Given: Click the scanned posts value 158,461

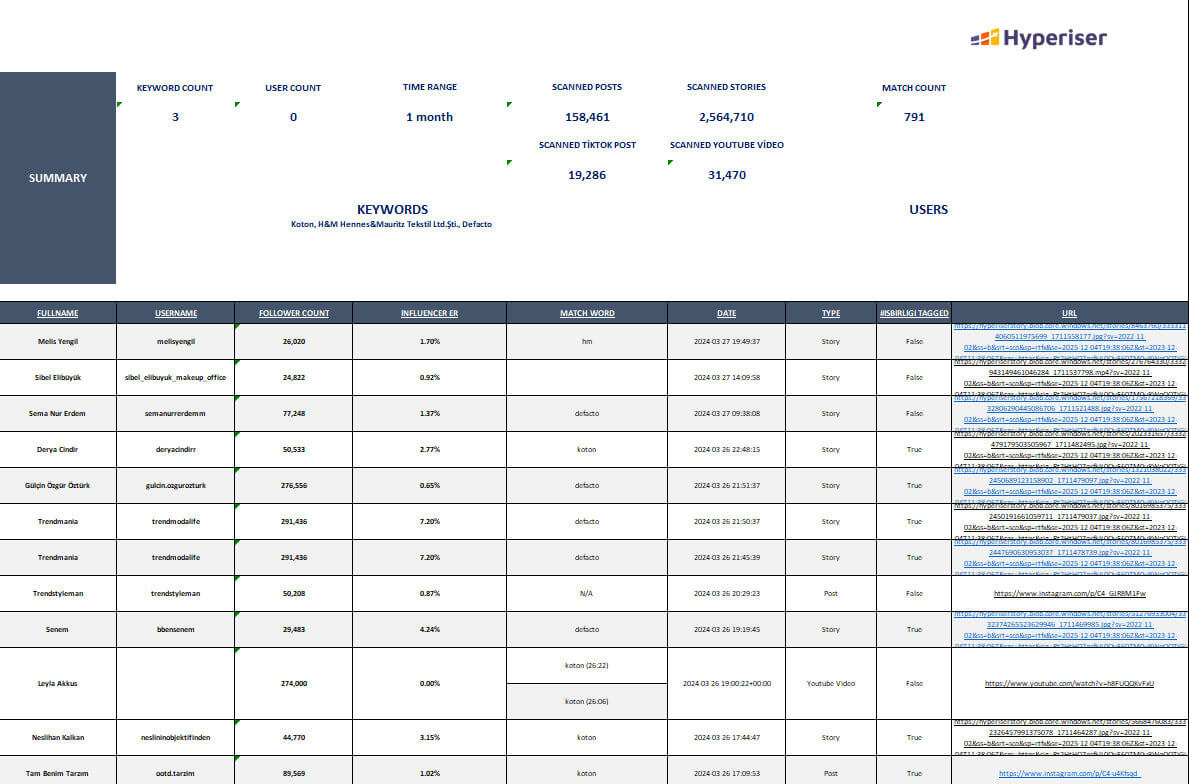Looking at the screenshot, I should pos(587,117).
